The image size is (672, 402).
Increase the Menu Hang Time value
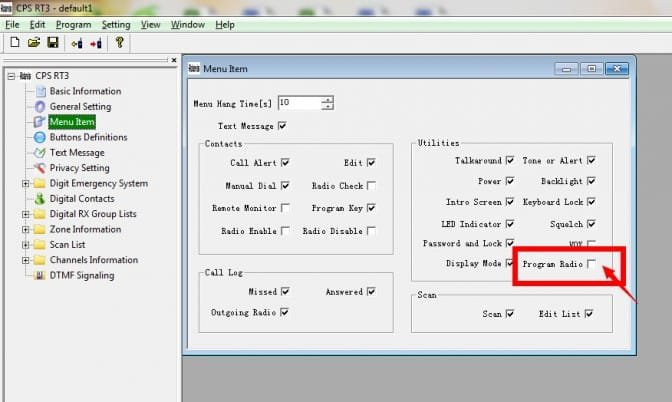tap(327, 100)
